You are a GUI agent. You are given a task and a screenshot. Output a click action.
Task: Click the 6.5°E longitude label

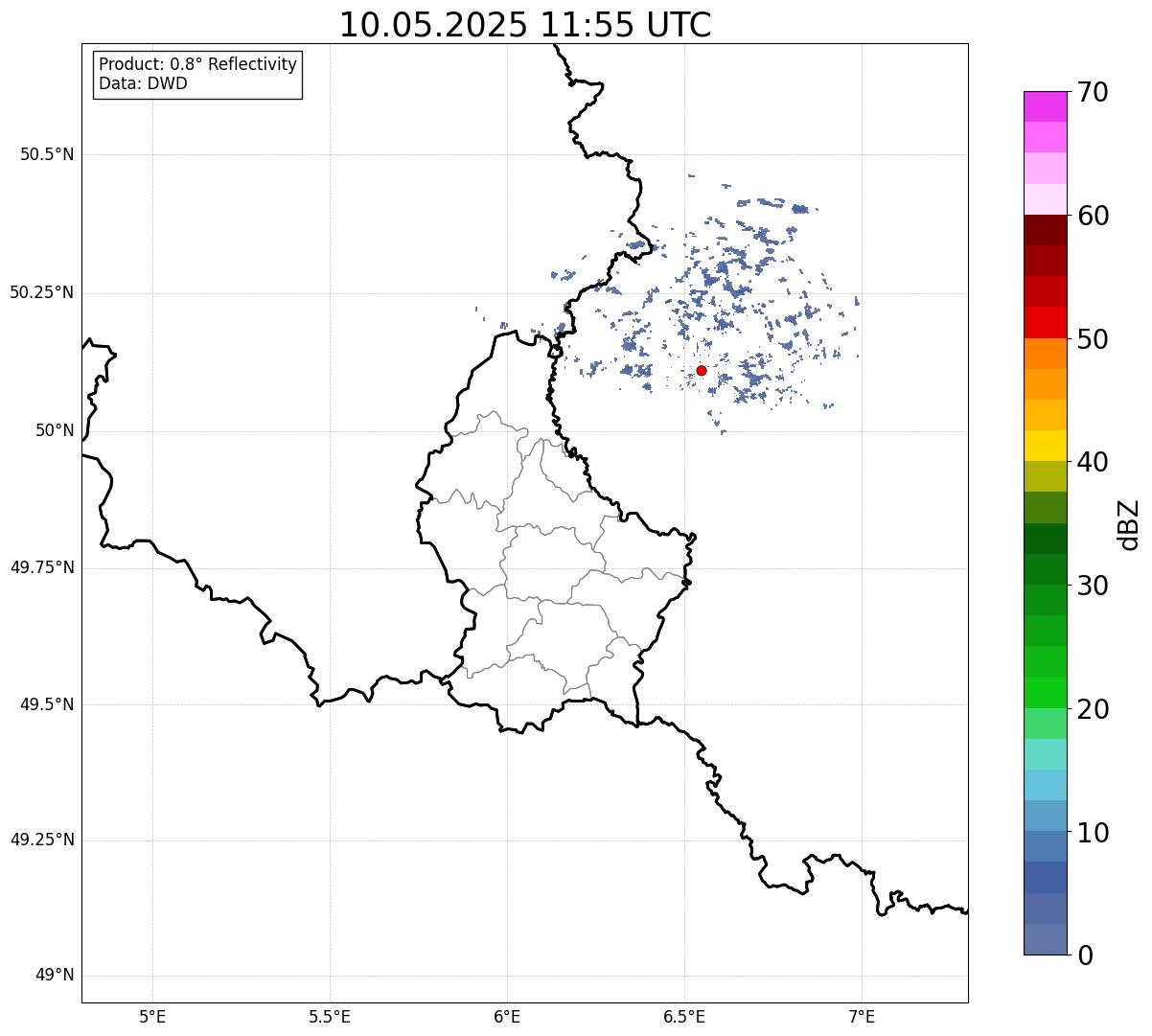684,1016
